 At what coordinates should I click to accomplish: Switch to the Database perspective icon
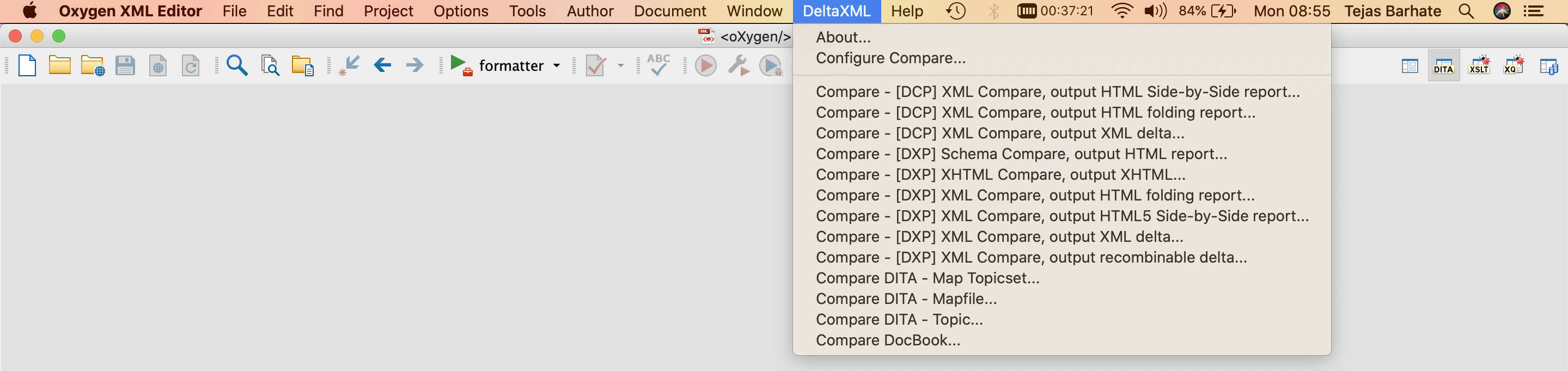[x=1548, y=65]
